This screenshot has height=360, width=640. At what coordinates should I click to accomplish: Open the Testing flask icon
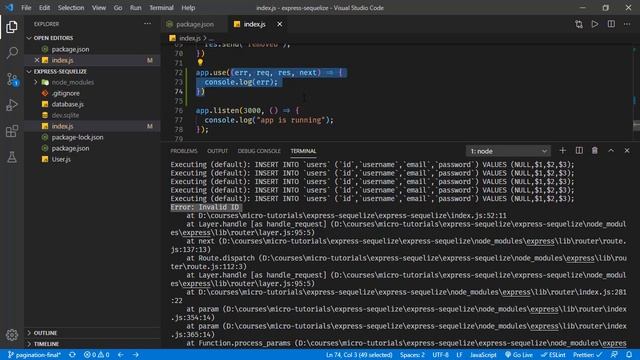tap(12, 157)
